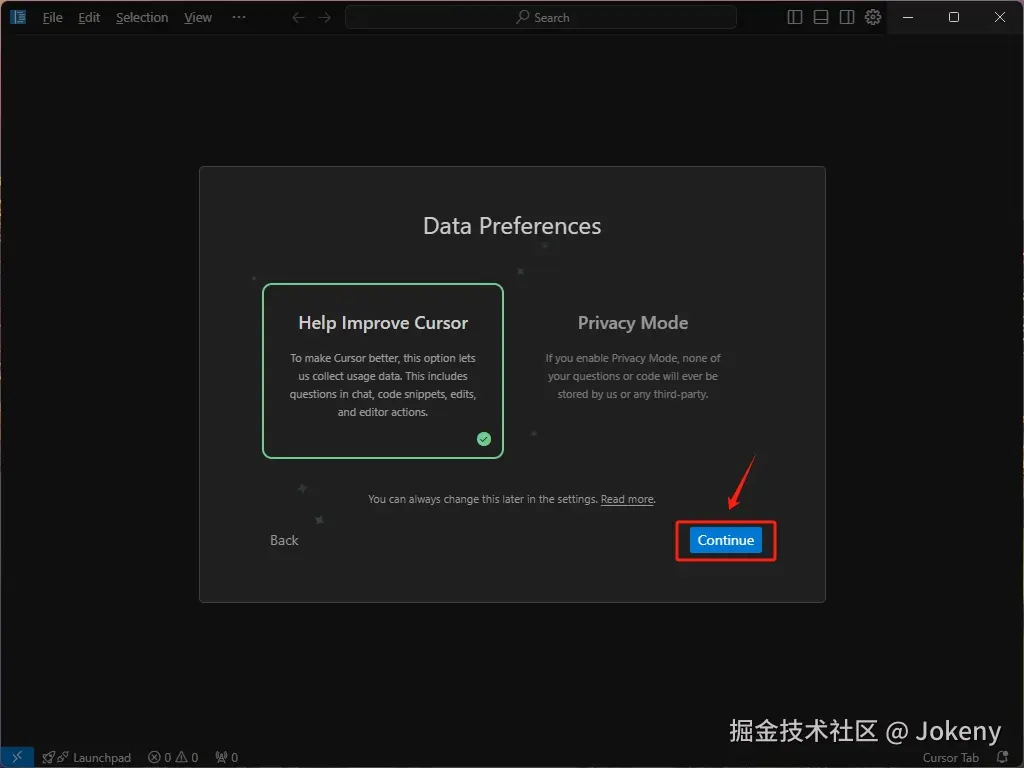
Task: Open the Cursor app logo menu
Action: [x=18, y=18]
